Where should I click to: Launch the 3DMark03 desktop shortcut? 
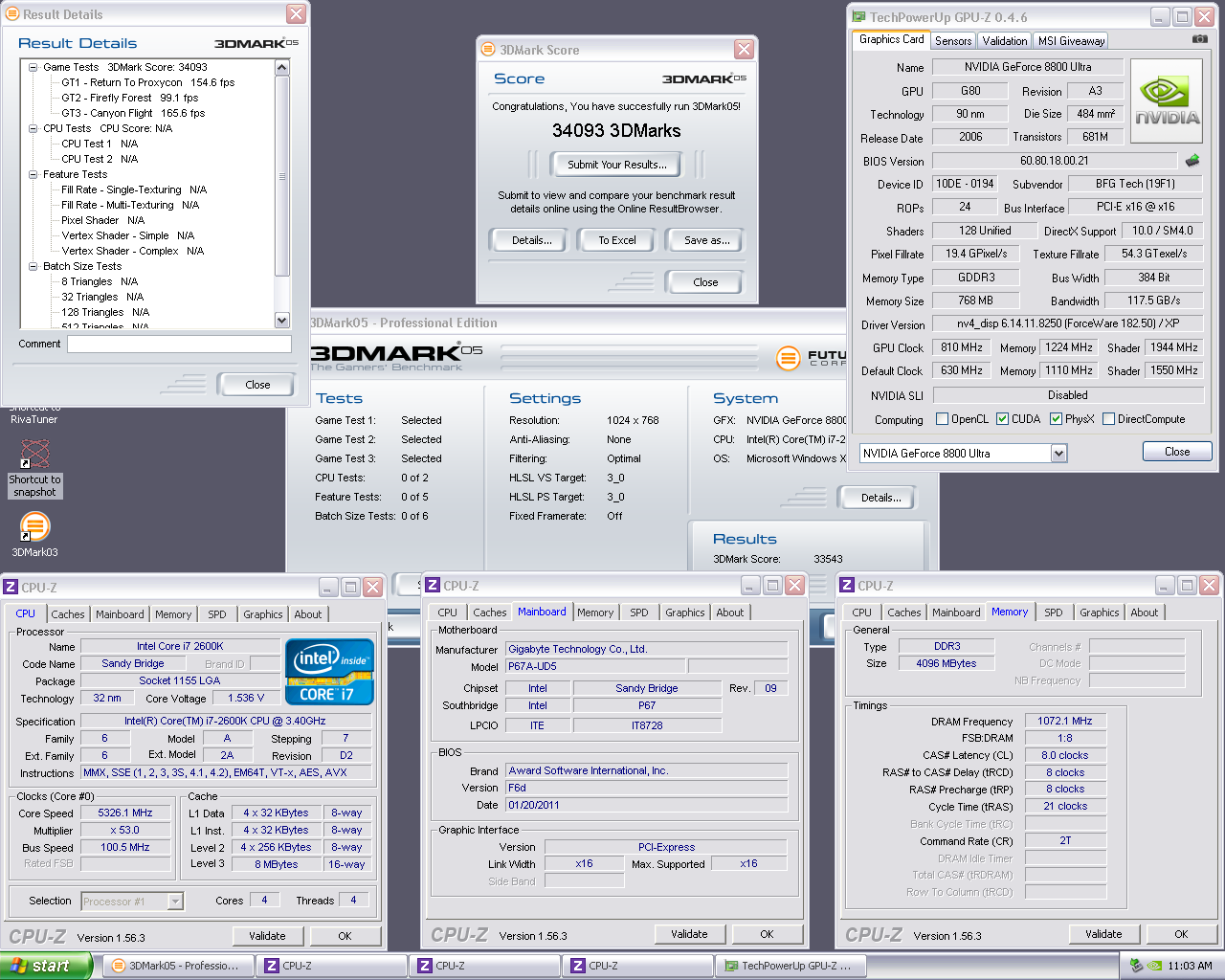(x=35, y=535)
